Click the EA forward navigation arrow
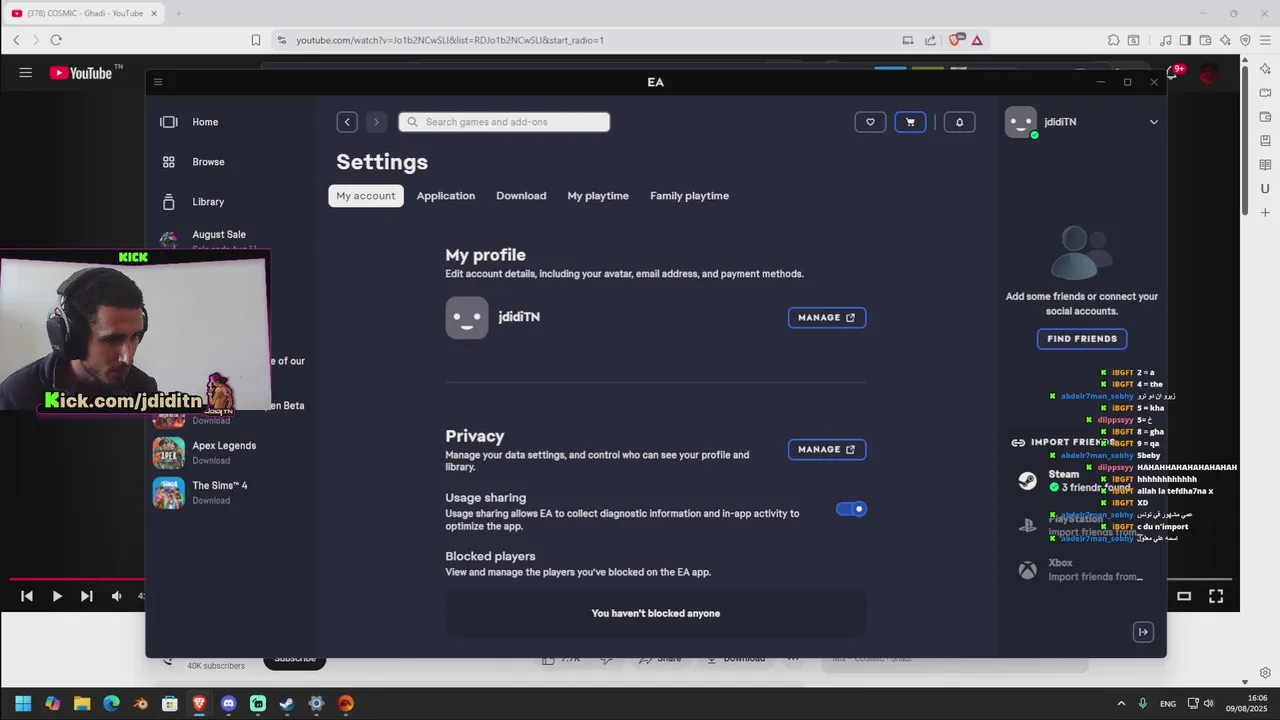This screenshot has height=720, width=1280. (x=376, y=122)
